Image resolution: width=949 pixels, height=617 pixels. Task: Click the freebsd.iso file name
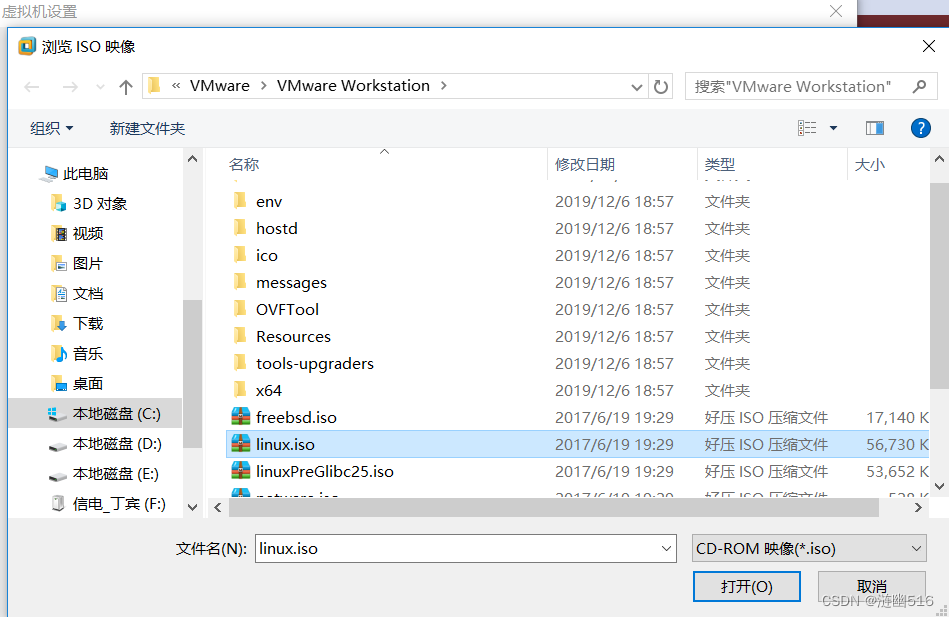pyautogui.click(x=296, y=417)
